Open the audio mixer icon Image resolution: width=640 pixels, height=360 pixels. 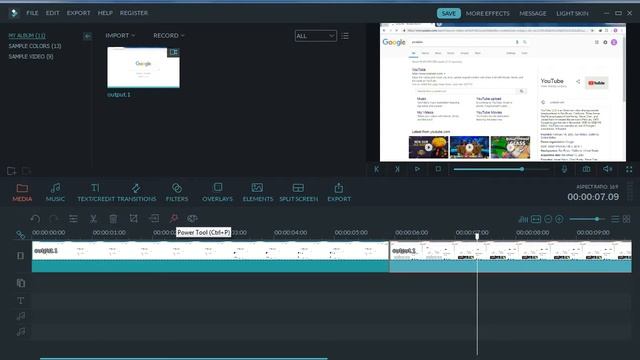pos(523,219)
